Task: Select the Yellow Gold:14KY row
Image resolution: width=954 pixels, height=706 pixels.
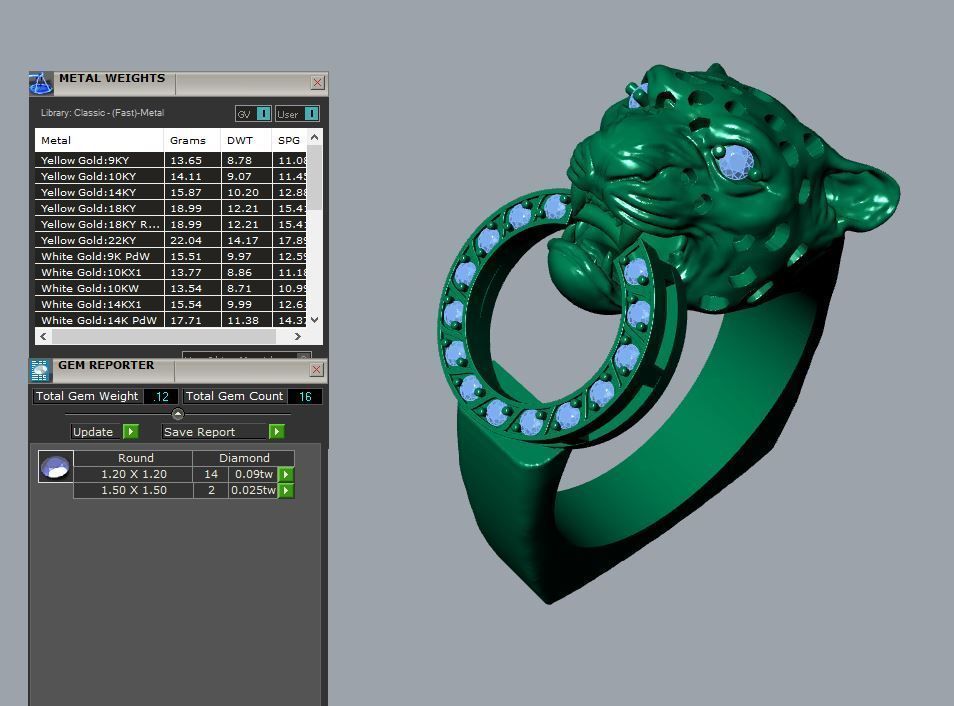Action: coord(171,192)
